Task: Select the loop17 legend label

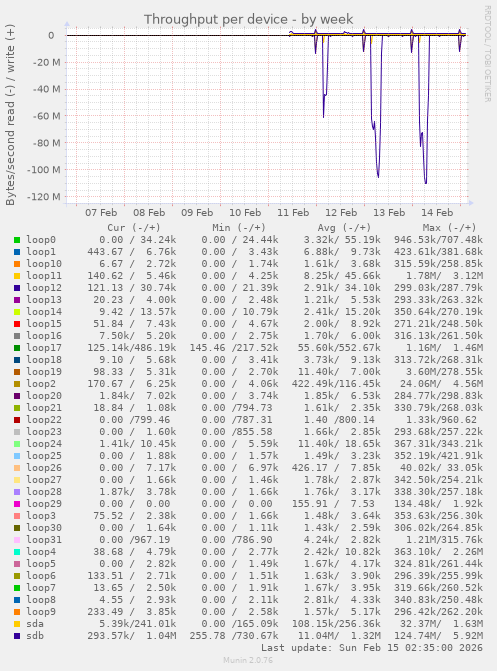Action: 44,348
